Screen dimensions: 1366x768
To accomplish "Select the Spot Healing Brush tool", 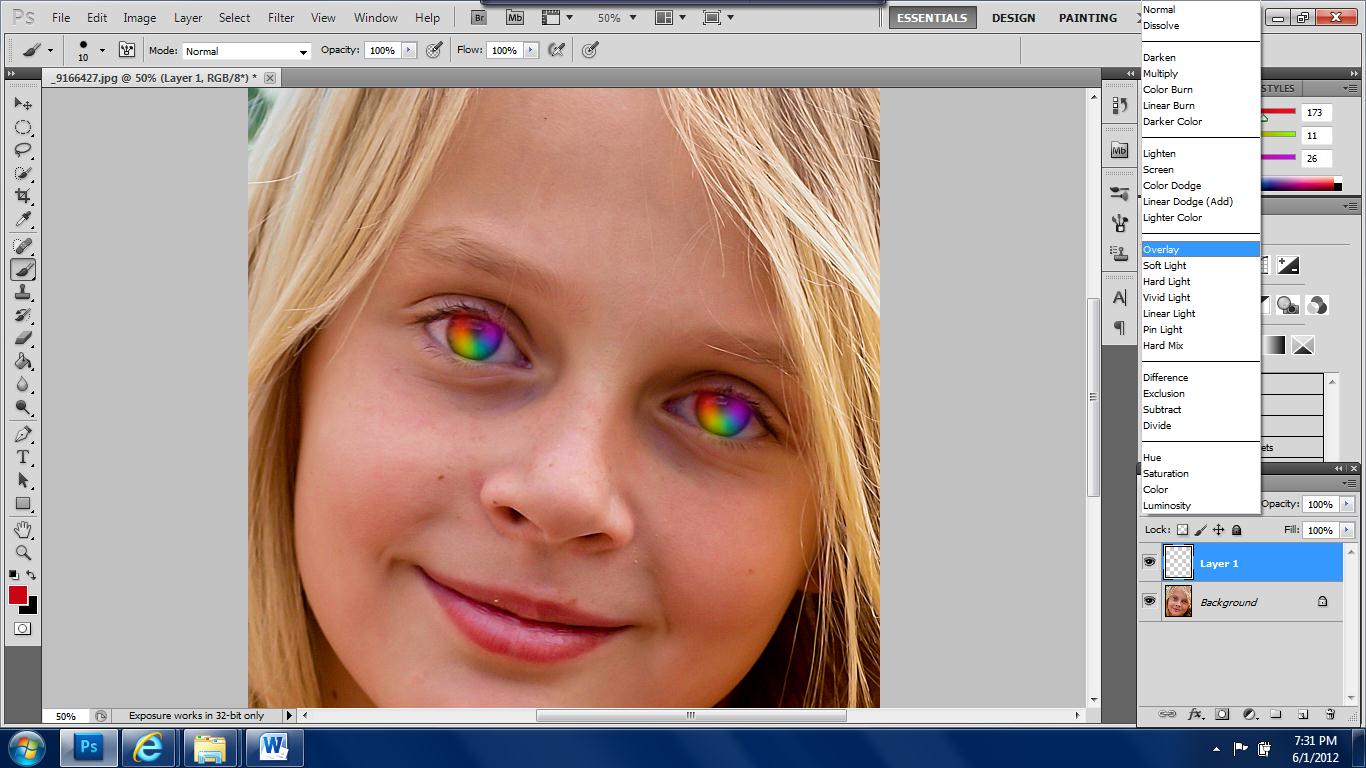I will 23,246.
